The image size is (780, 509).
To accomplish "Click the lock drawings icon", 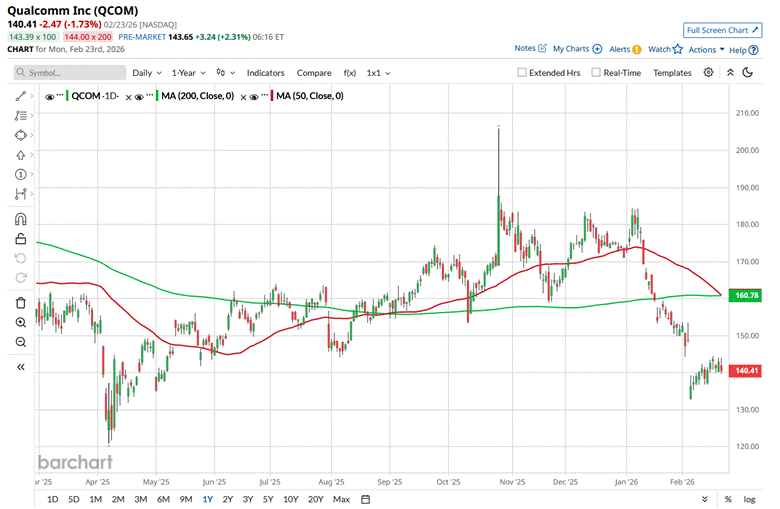I will [20, 238].
